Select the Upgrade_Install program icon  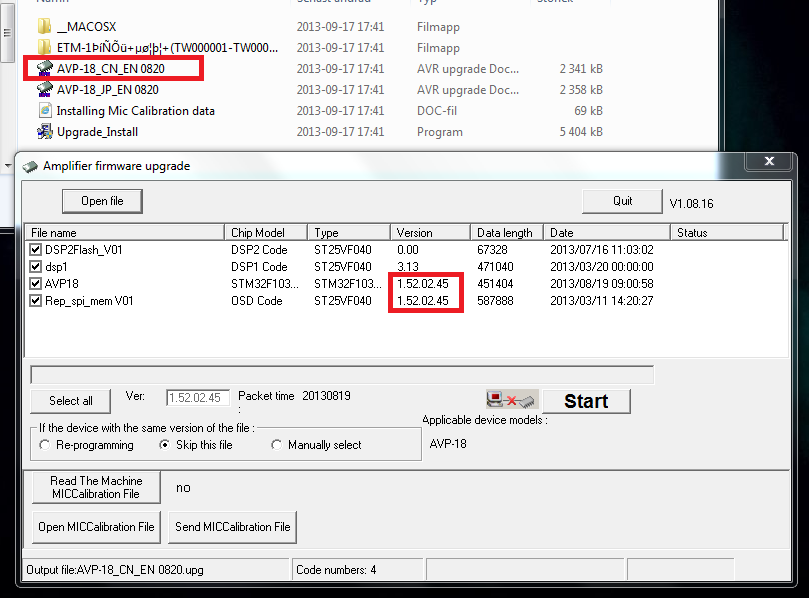point(44,132)
